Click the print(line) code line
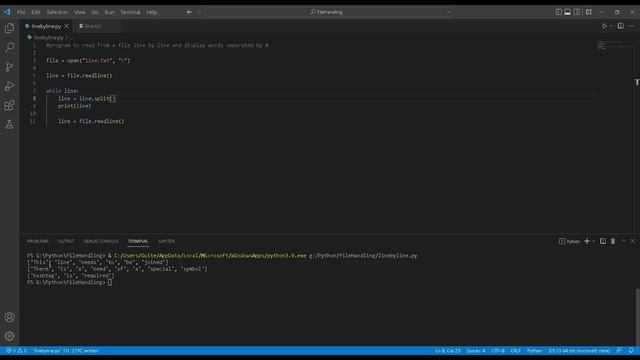Viewport: 640px width, 360px height. click(74, 106)
